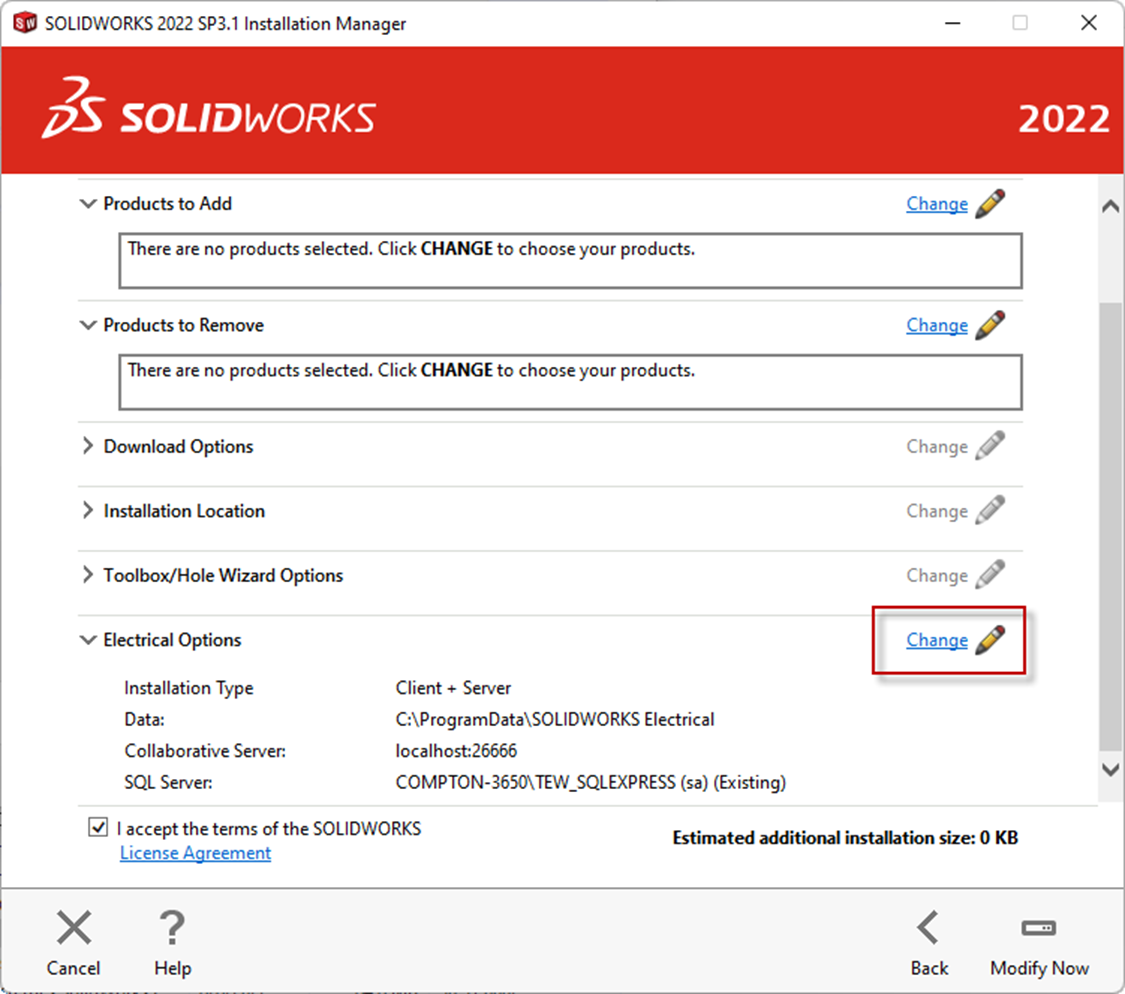Image resolution: width=1125 pixels, height=994 pixels.
Task: Collapse the Products to Remove section
Action: pos(88,325)
